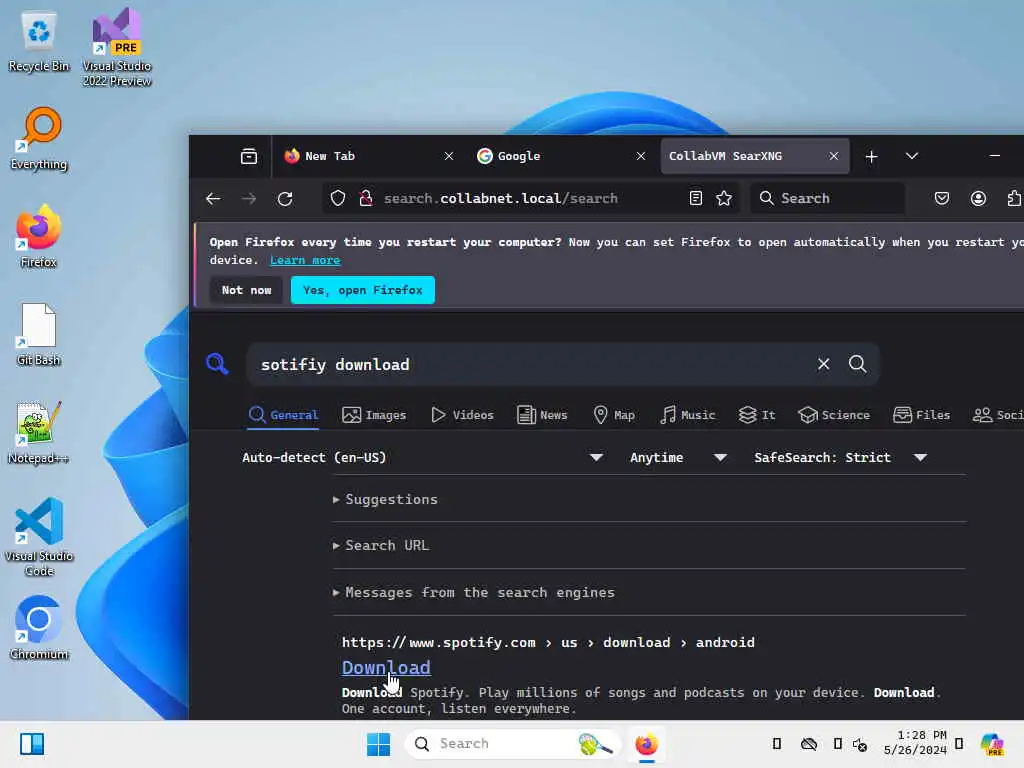Click the tracking protection shield icon
Image resolution: width=1024 pixels, height=768 pixels.
coord(338,199)
